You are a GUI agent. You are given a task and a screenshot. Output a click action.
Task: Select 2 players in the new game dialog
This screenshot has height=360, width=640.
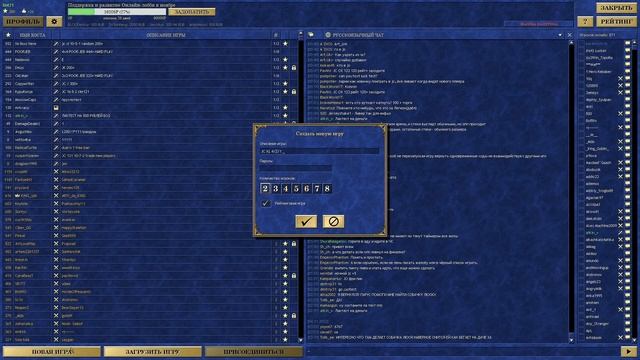[265, 188]
